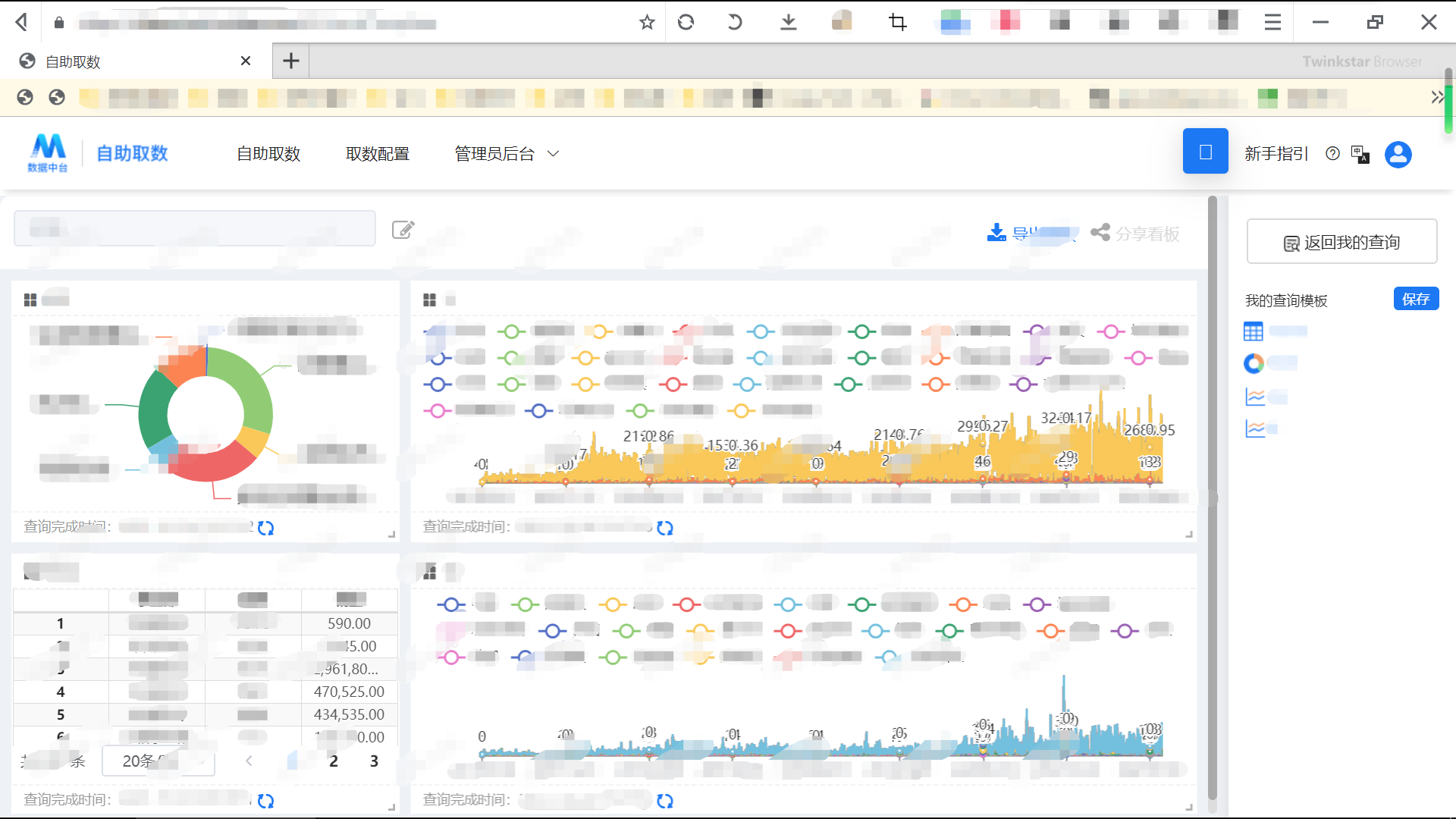Screen dimensions: 1456x819
Task: Click the blue square button beside 新手指引
Action: pos(1206,152)
